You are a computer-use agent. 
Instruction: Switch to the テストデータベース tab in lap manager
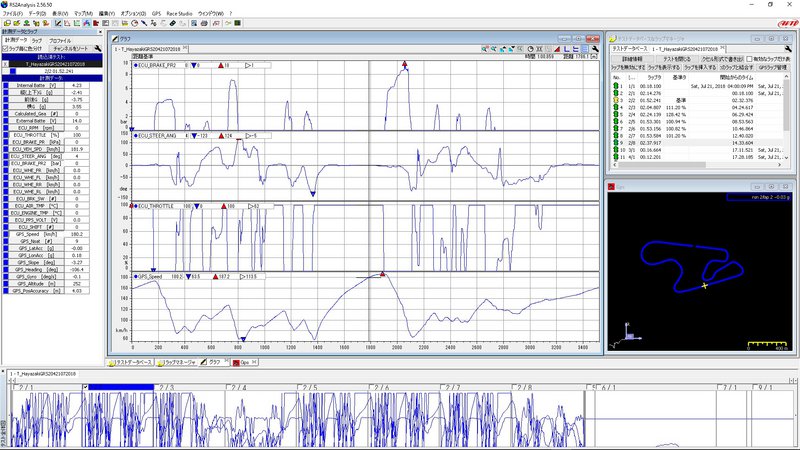coord(628,48)
